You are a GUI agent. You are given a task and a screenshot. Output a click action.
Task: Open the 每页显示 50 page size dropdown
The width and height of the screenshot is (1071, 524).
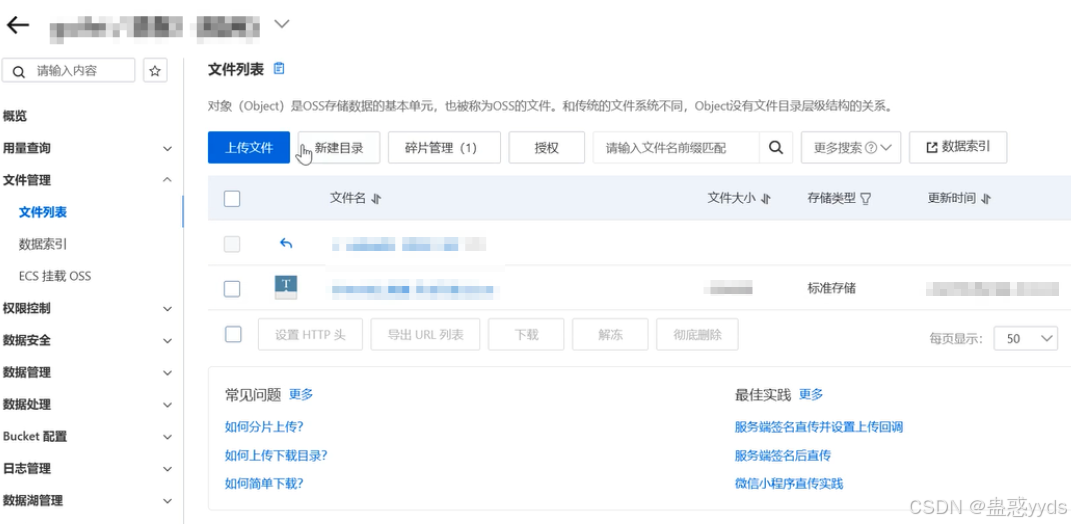coord(1026,338)
